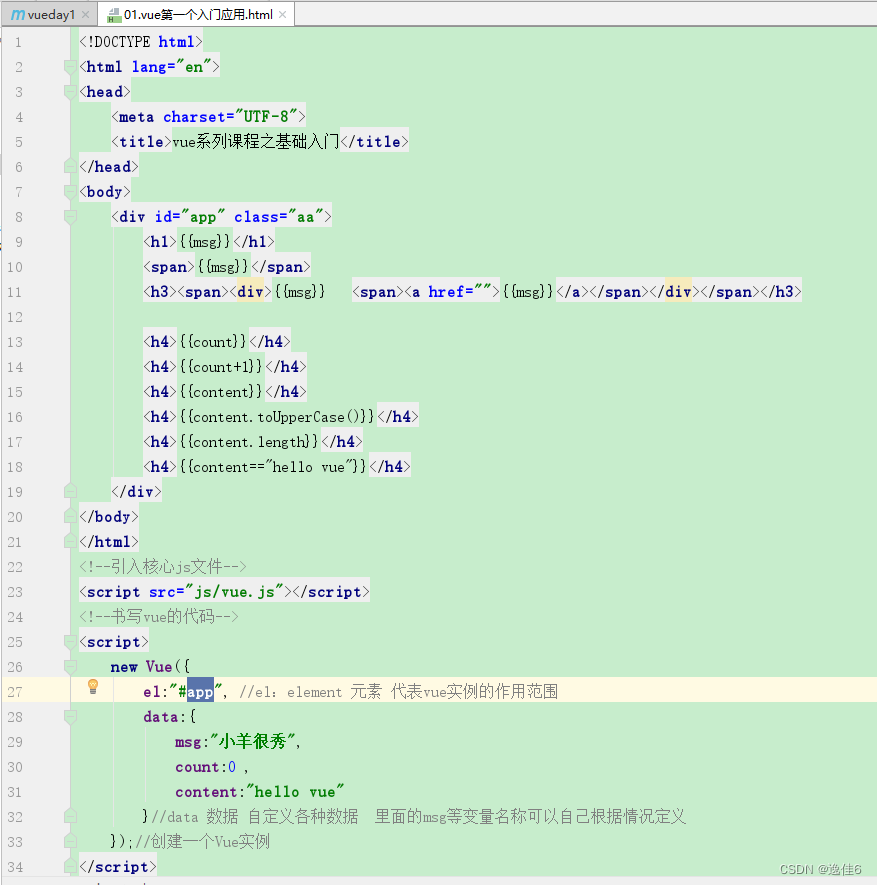The image size is (877, 885).
Task: Click '{{count+1}}' on line 14
Action: pyautogui.click(x=221, y=367)
